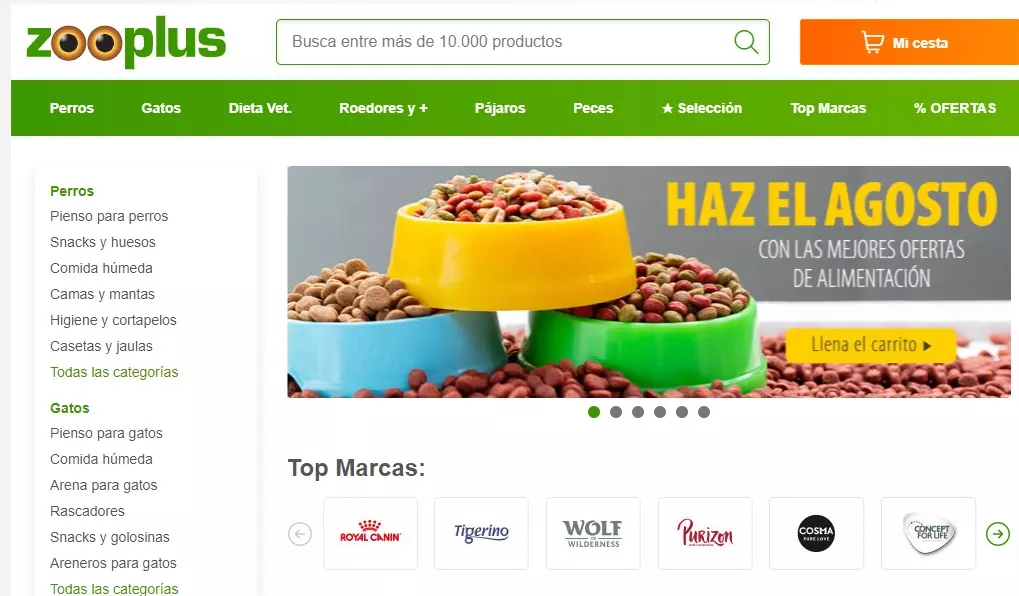Show next brands with right arrow
The width and height of the screenshot is (1019, 596).
998,534
